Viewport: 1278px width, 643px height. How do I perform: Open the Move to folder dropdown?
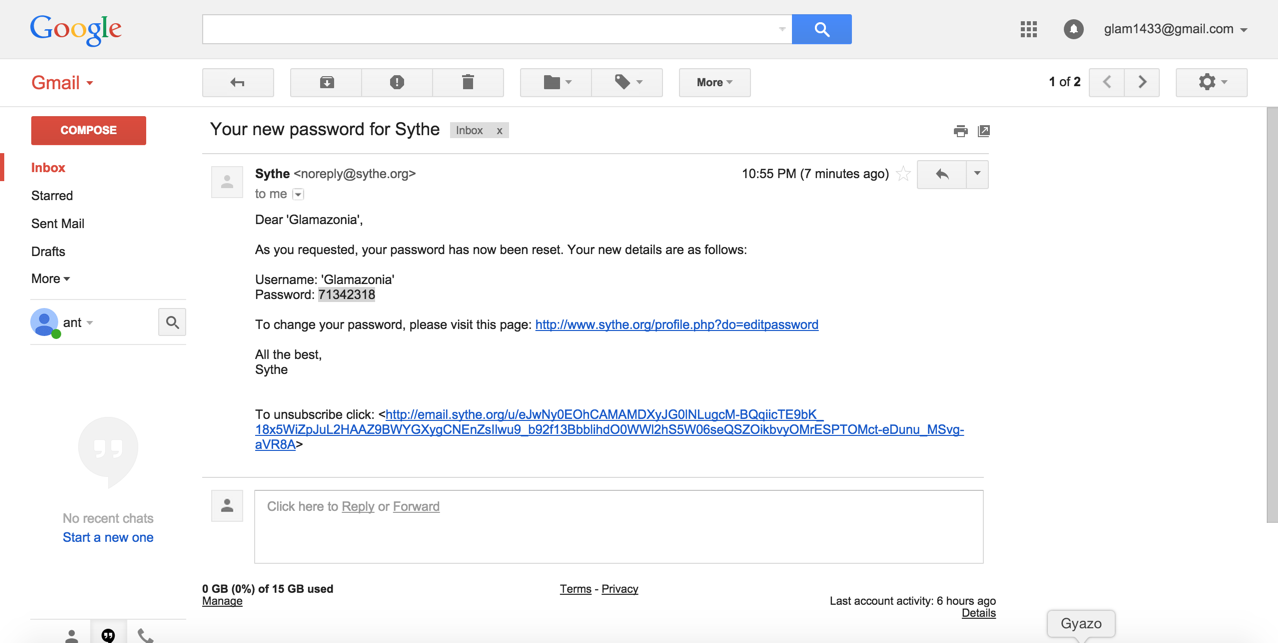556,82
